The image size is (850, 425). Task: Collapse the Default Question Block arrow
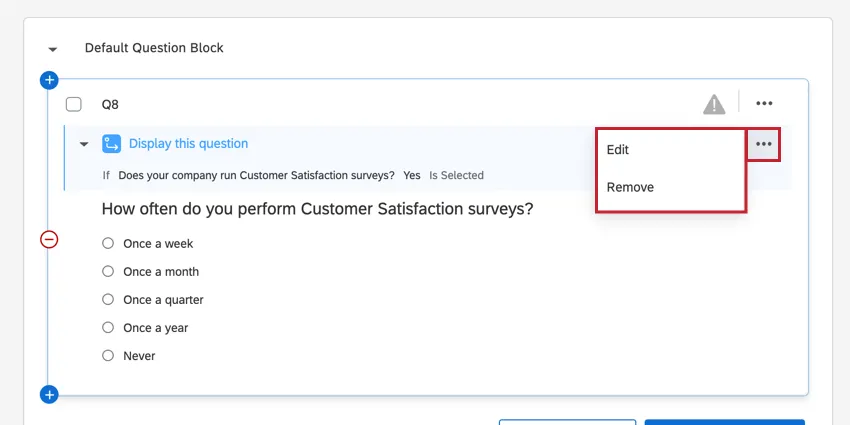(53, 49)
